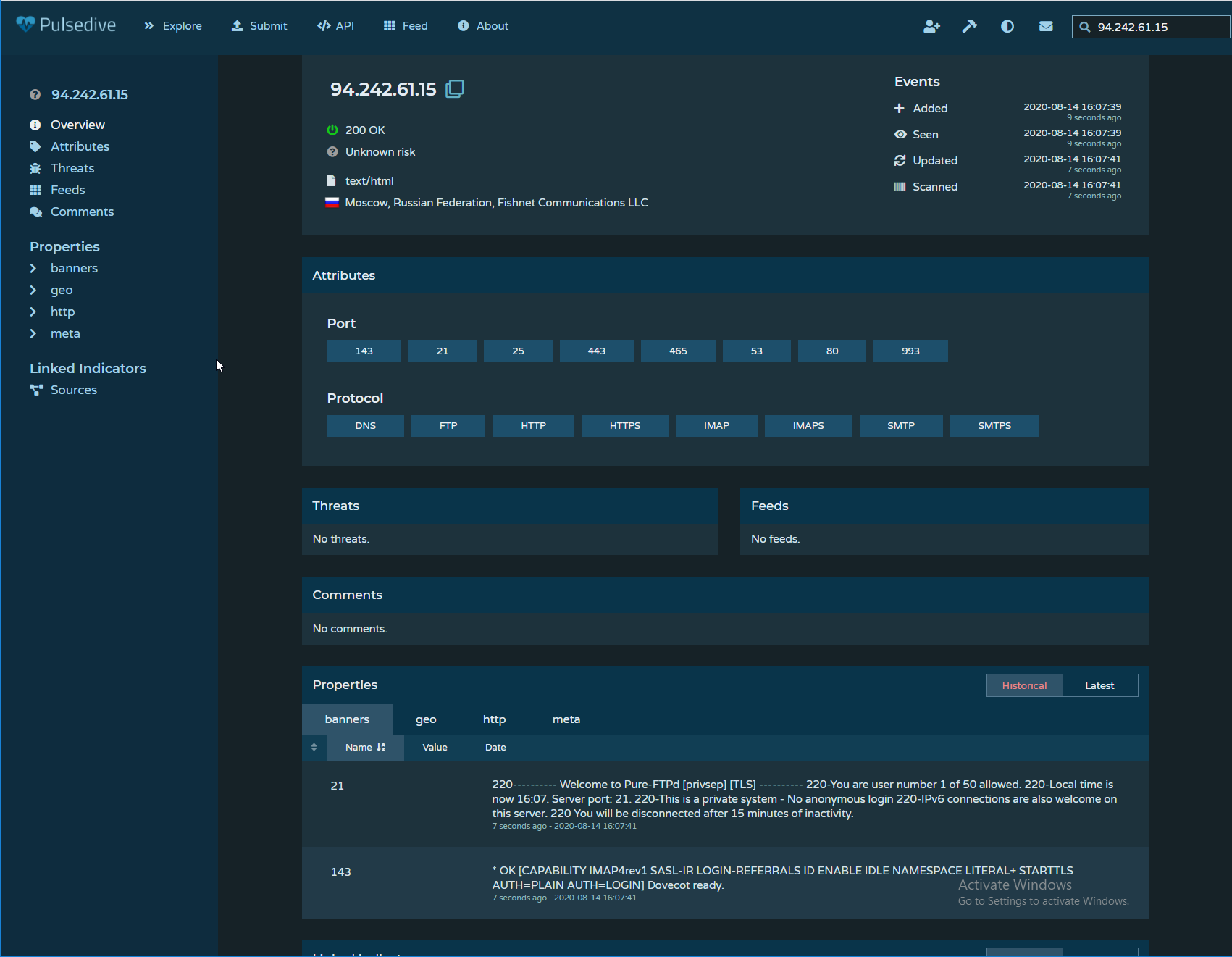Sort table by Name column
The width and height of the screenshot is (1232, 957).
tap(365, 747)
